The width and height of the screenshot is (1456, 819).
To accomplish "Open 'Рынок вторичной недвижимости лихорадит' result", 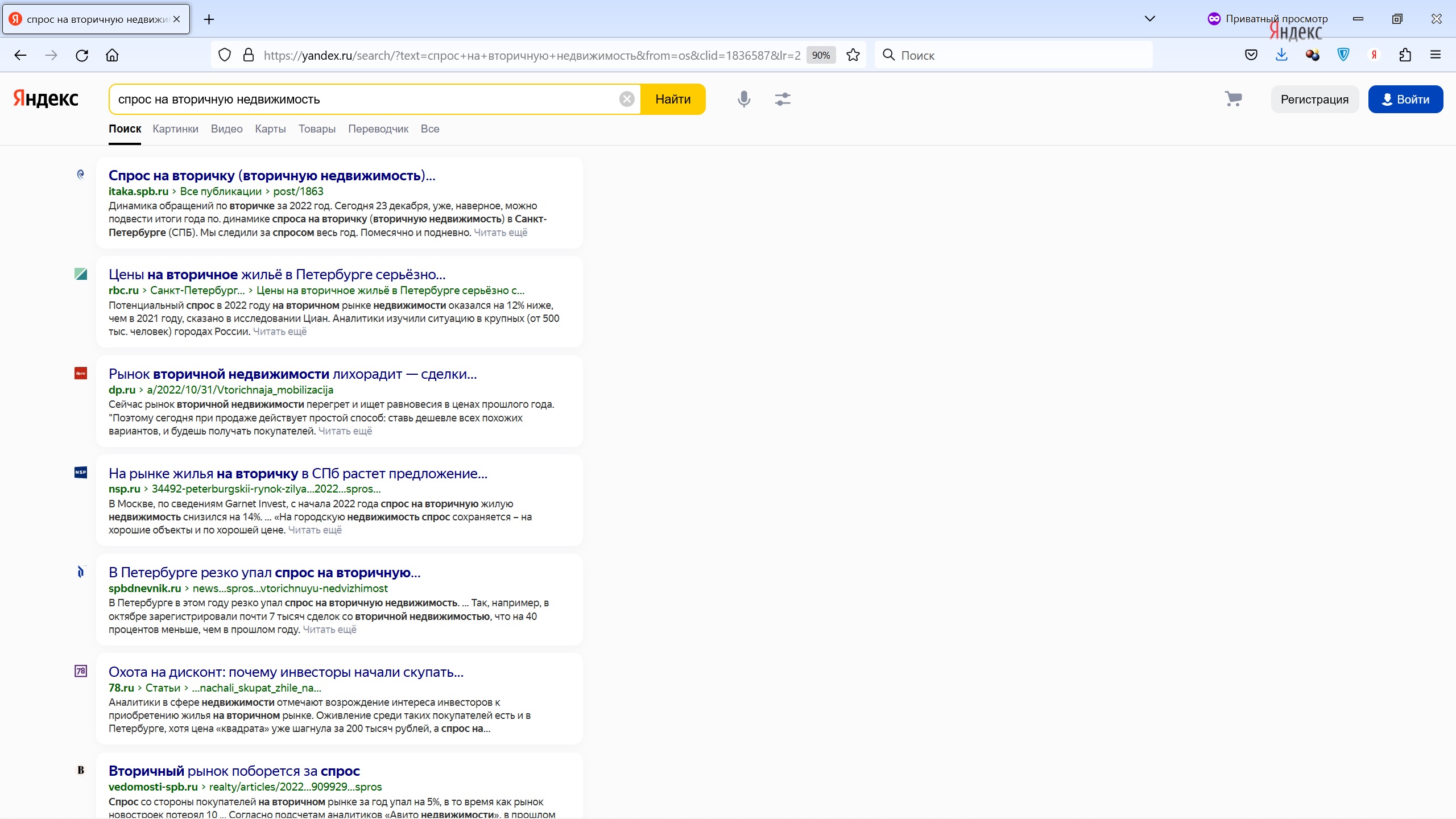I will tap(293, 374).
